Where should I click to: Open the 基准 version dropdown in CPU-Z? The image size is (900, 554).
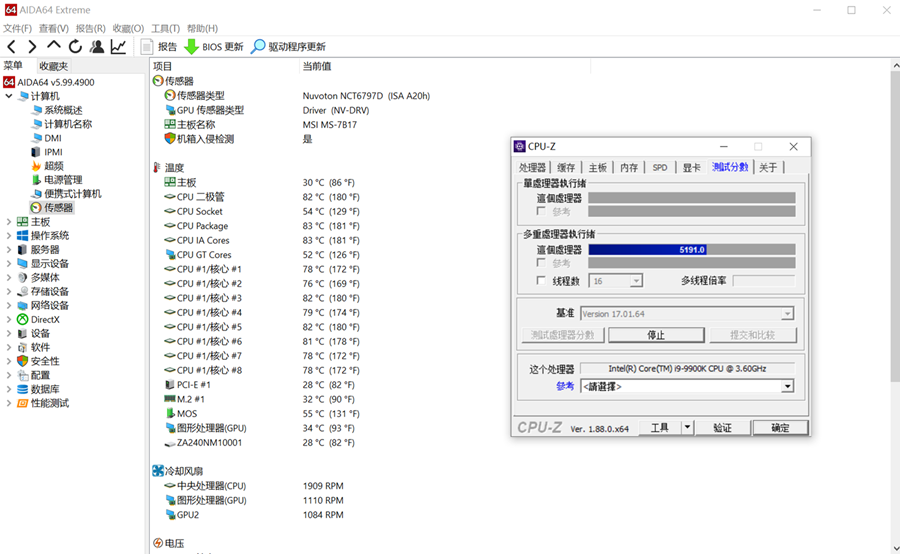787,313
